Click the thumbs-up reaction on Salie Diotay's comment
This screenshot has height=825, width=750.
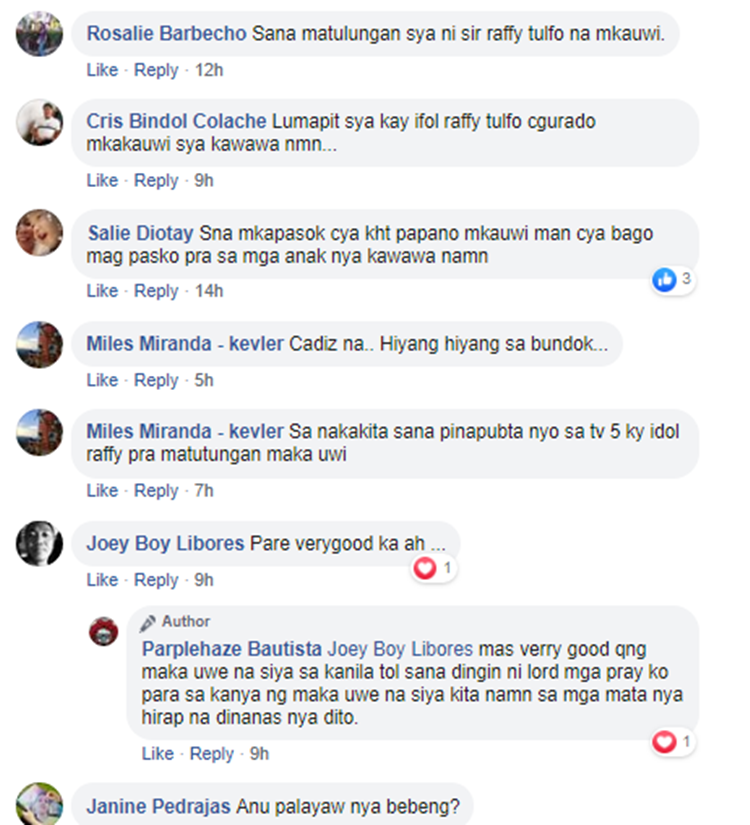[664, 279]
